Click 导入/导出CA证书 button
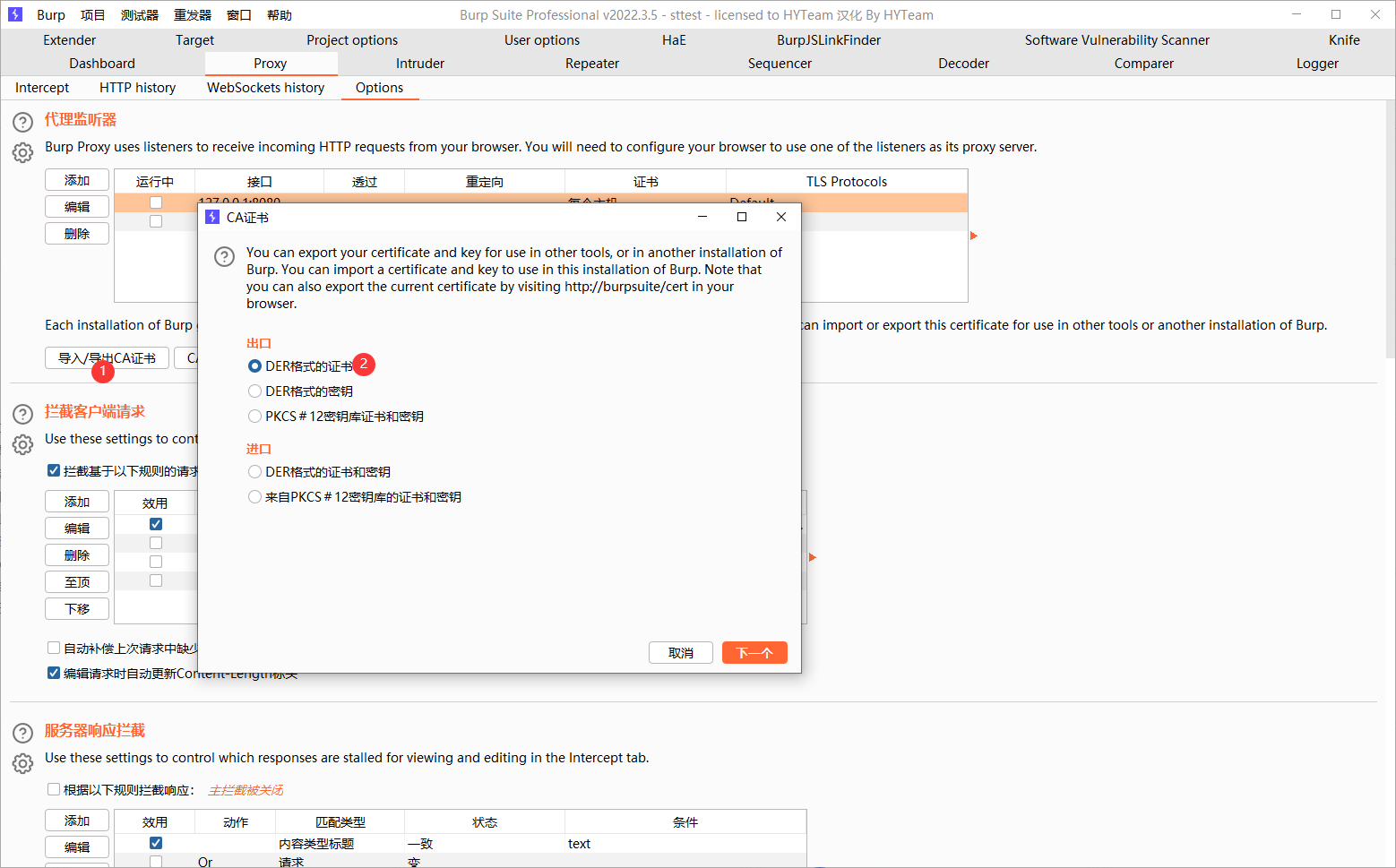The width and height of the screenshot is (1396, 868). [107, 358]
